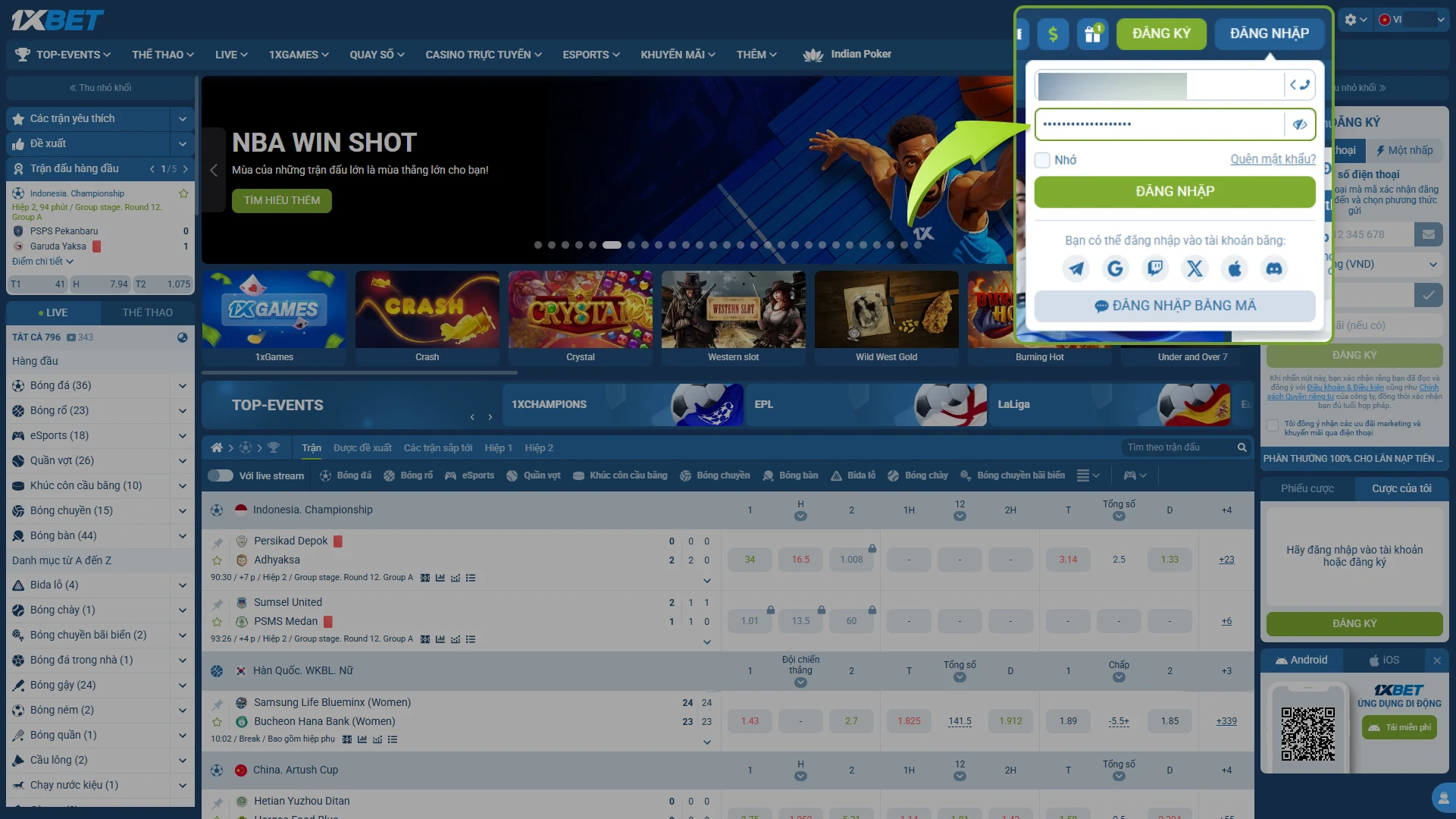Click the 1xBet logo

point(58,20)
